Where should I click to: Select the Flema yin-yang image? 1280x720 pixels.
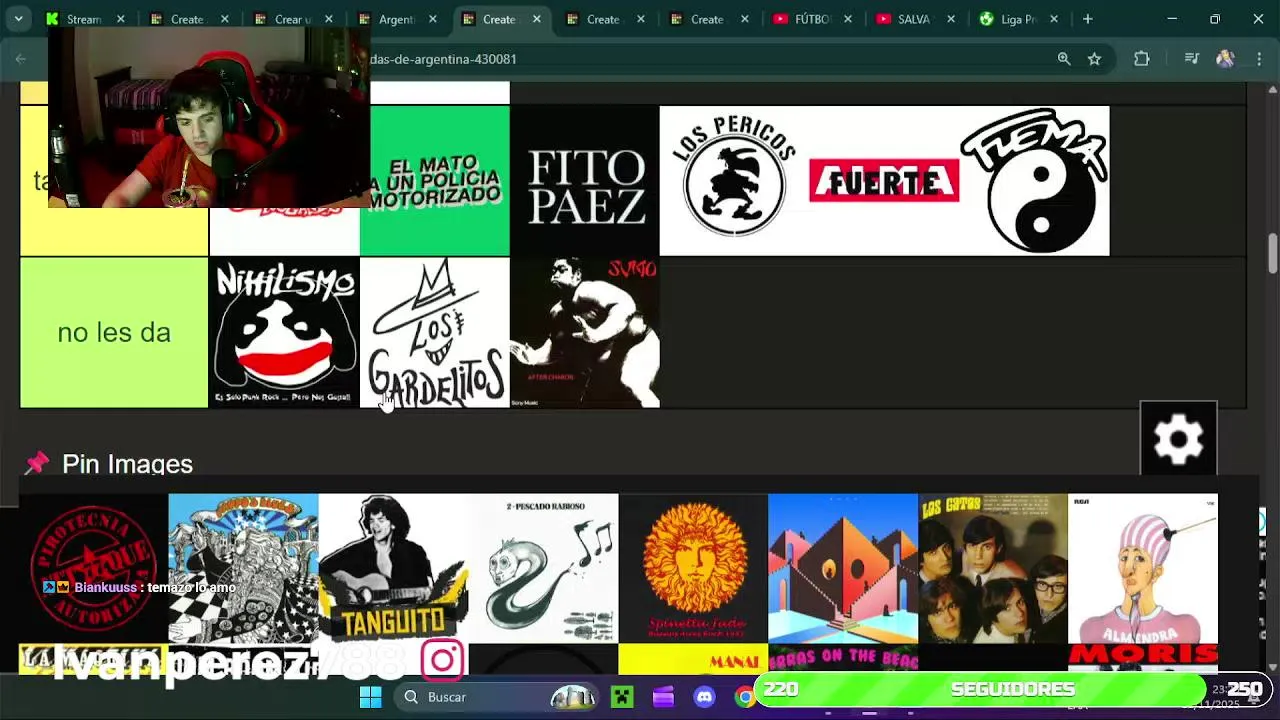[1034, 181]
